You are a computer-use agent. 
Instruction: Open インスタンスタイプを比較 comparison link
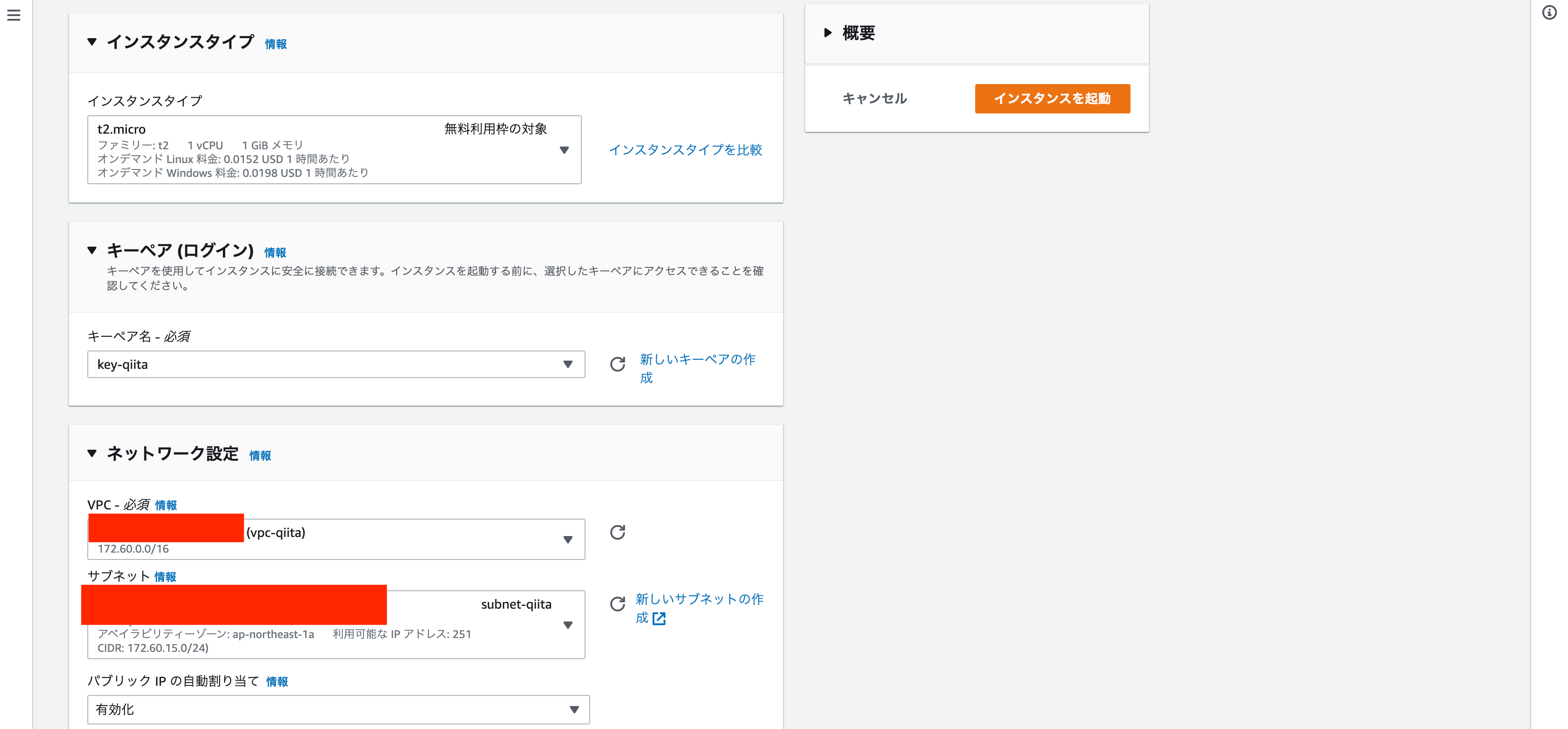[x=687, y=150]
